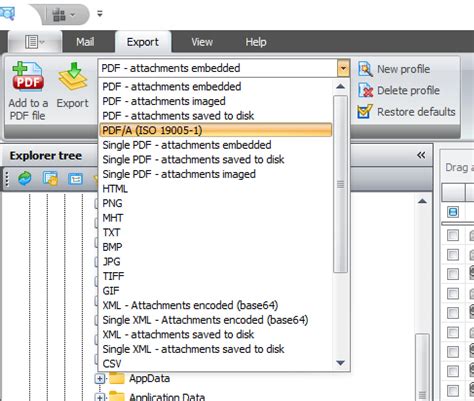The height and width of the screenshot is (401, 474).
Task: Select the TXT export format
Action: (x=215, y=232)
